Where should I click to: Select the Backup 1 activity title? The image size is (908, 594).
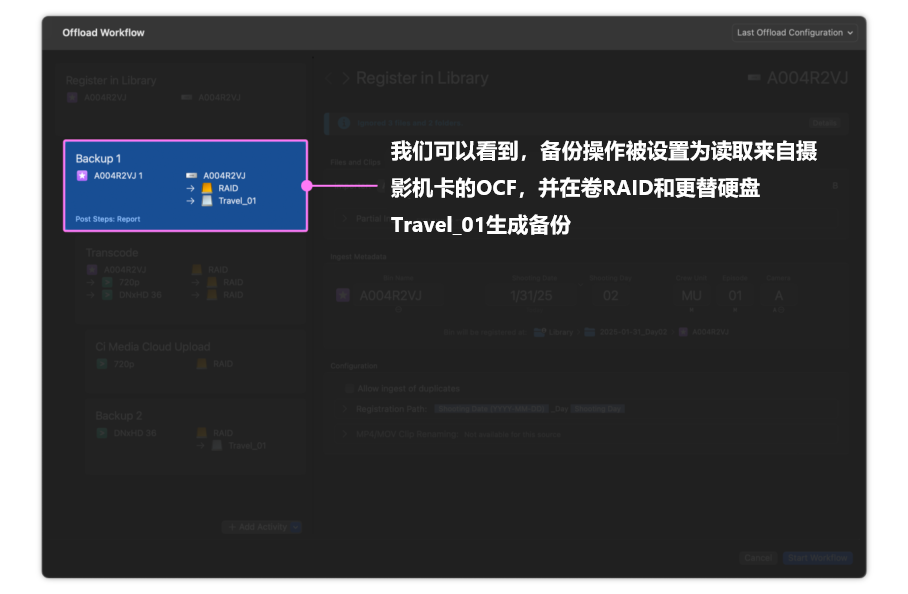[98, 159]
